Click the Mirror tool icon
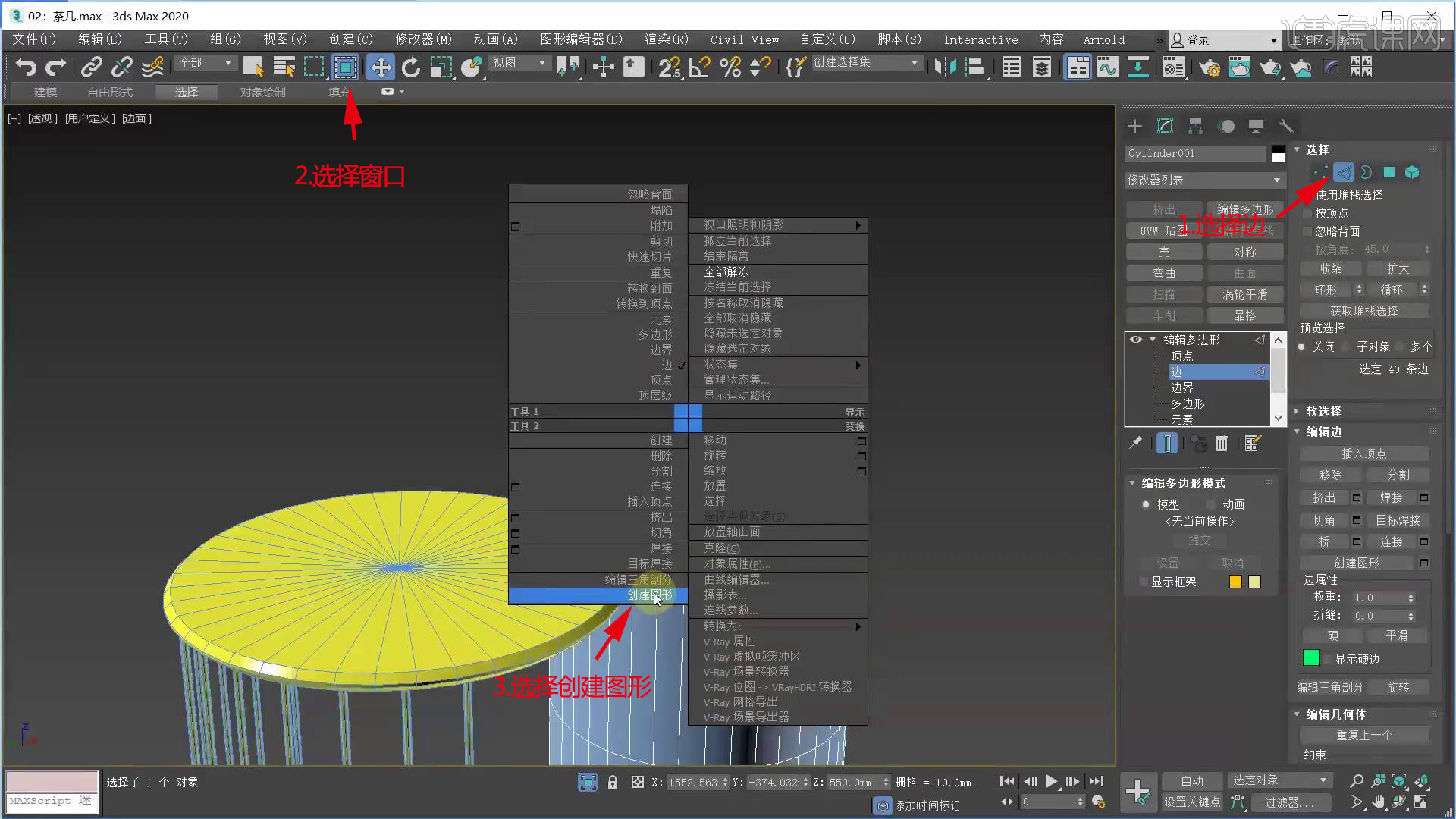The image size is (1456, 819). click(945, 67)
